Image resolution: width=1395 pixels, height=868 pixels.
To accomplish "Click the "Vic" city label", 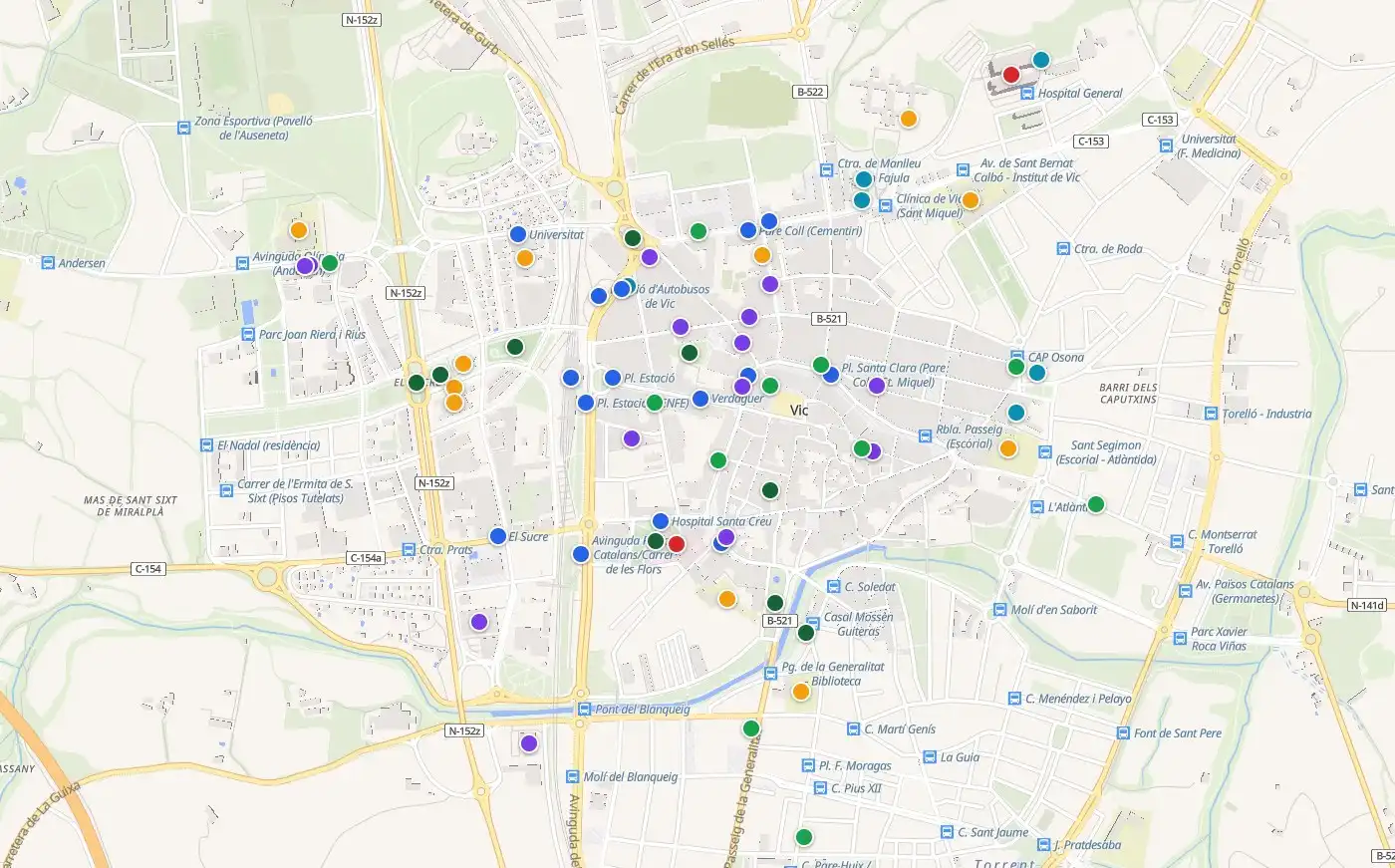I will tap(799, 410).
